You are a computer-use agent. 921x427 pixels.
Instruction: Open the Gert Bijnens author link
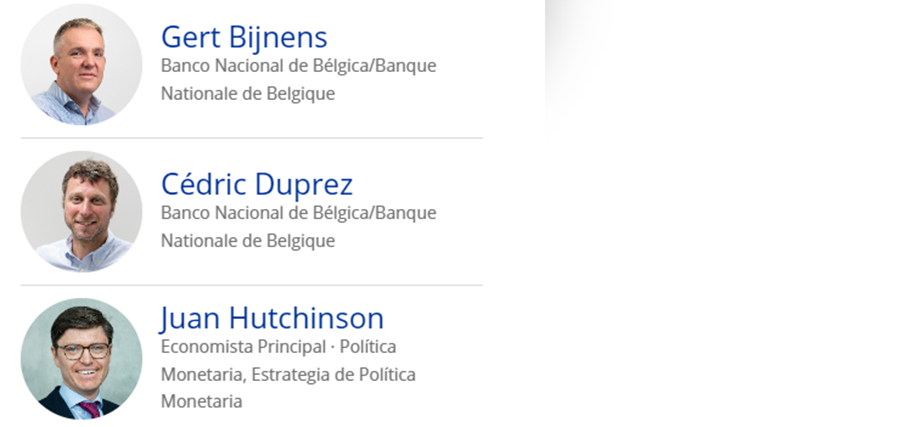(243, 37)
